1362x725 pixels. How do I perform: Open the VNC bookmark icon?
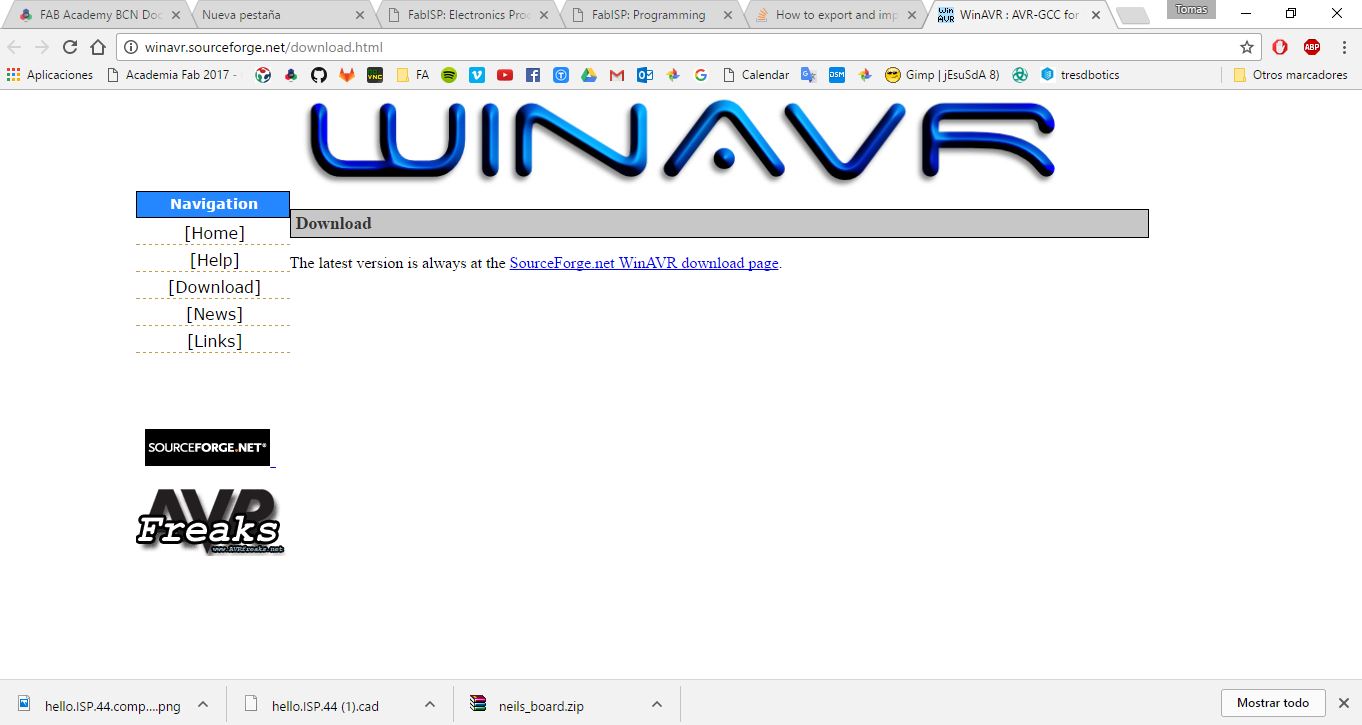click(375, 75)
